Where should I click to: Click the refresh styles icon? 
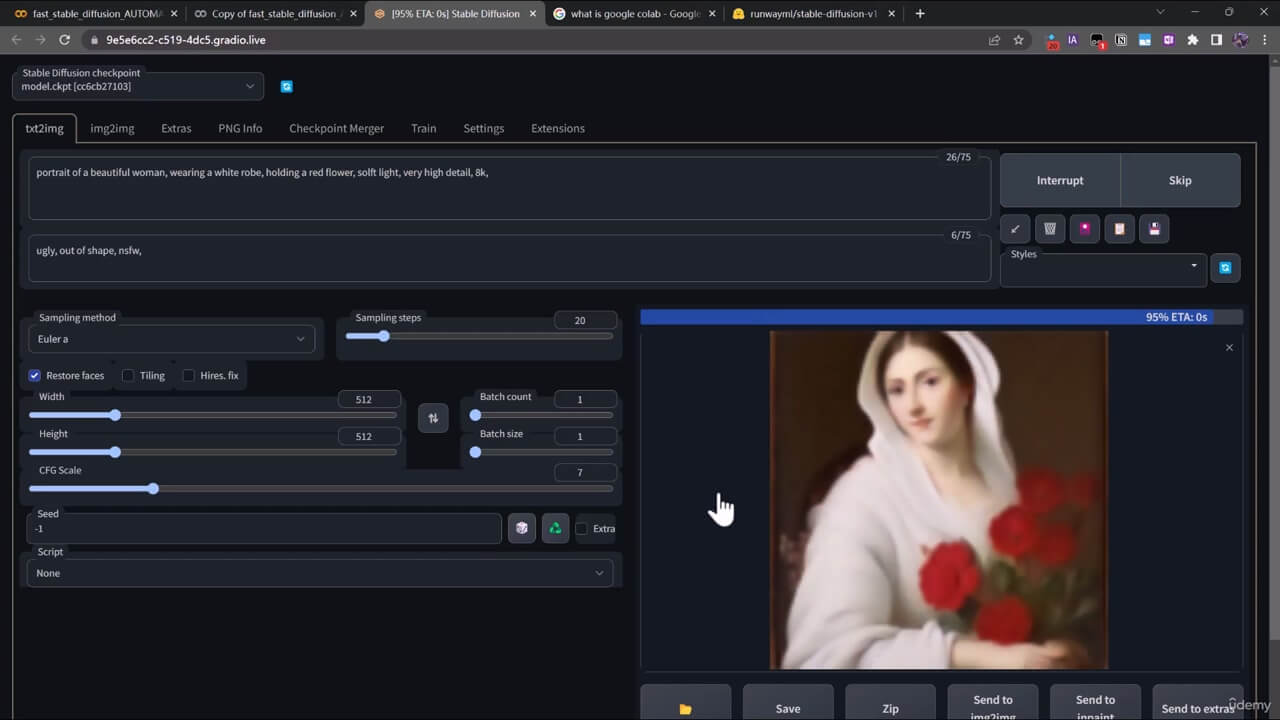click(1225, 268)
